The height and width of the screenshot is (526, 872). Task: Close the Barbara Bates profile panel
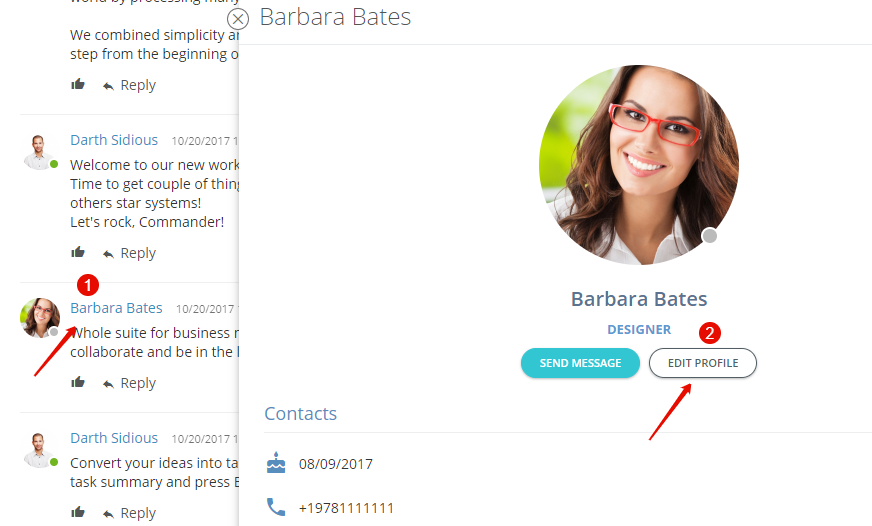[x=238, y=19]
